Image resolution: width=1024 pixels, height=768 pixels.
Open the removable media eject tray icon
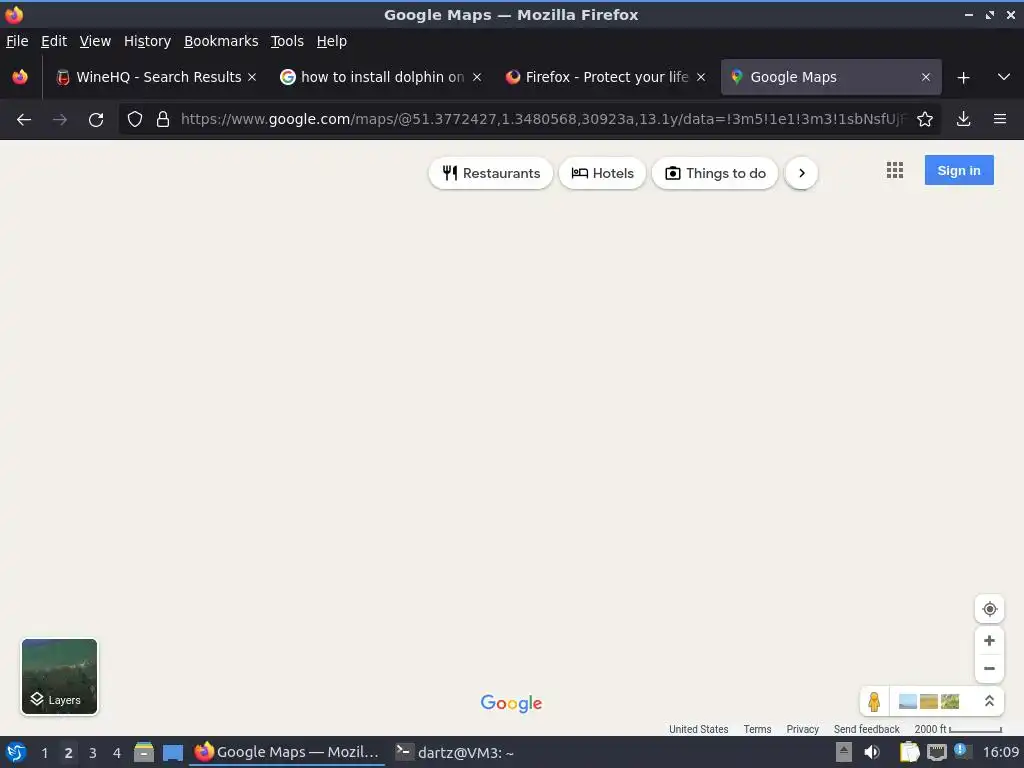[x=844, y=752]
